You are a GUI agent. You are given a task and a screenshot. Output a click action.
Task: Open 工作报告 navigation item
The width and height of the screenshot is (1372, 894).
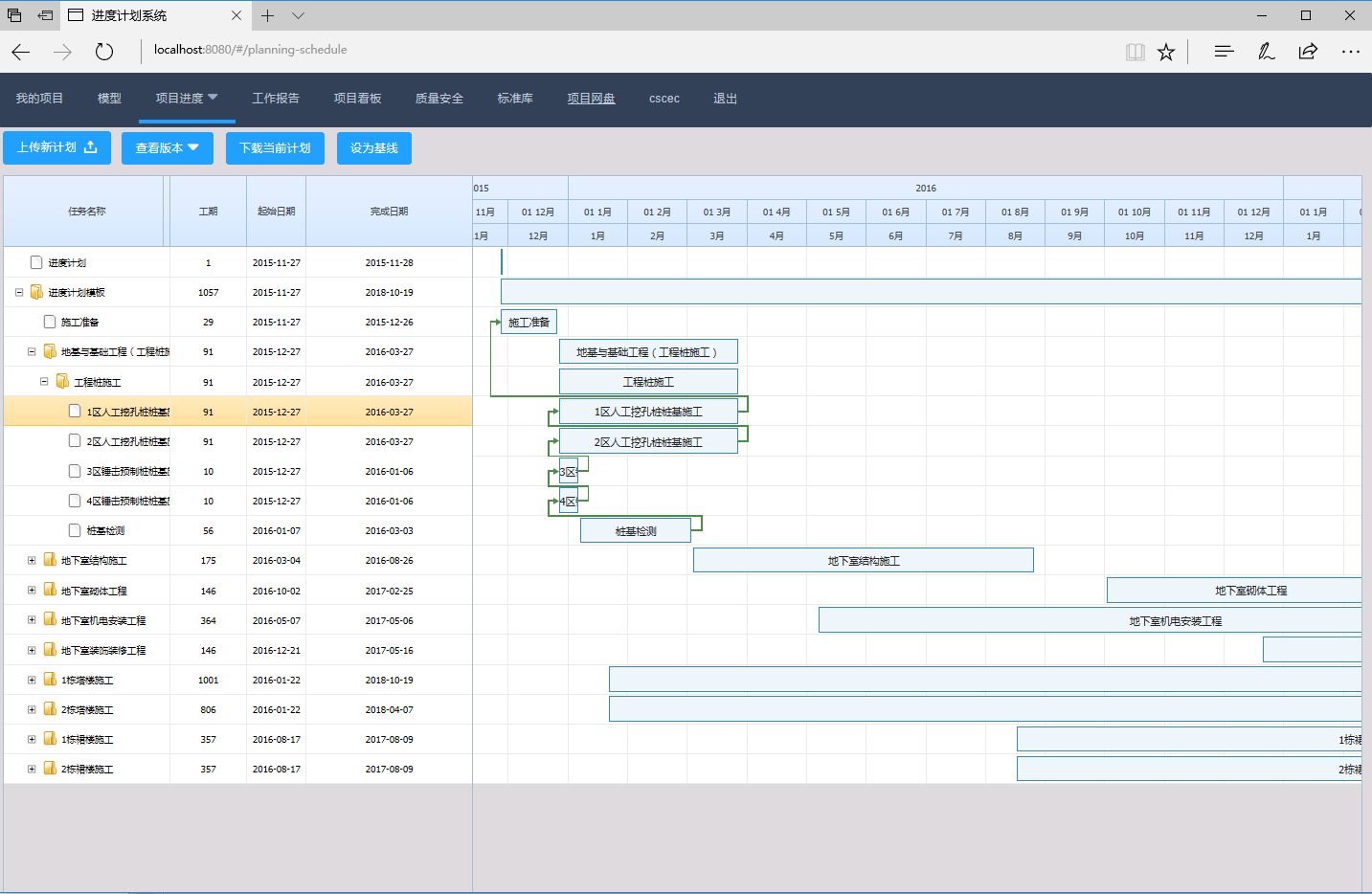point(276,99)
